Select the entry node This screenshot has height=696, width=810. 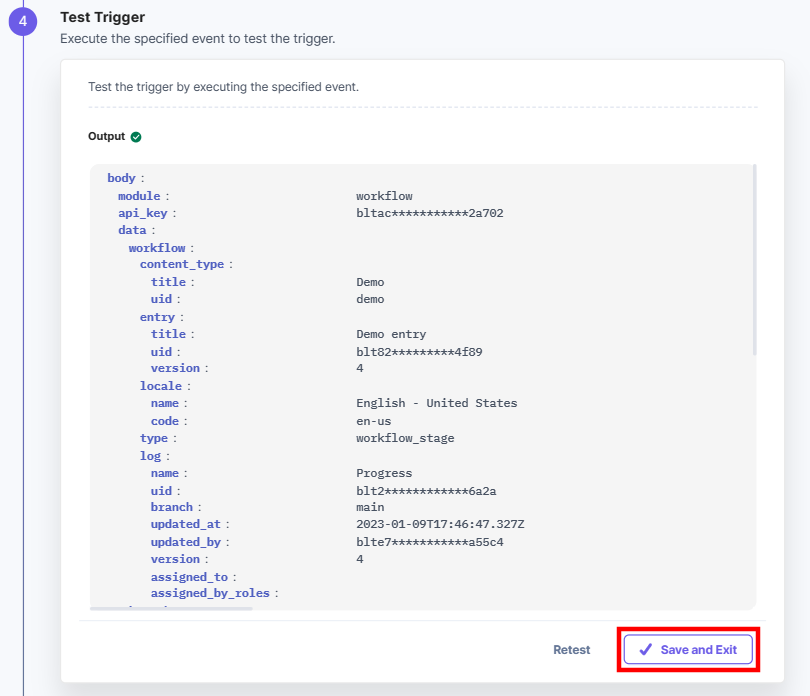coord(157,317)
